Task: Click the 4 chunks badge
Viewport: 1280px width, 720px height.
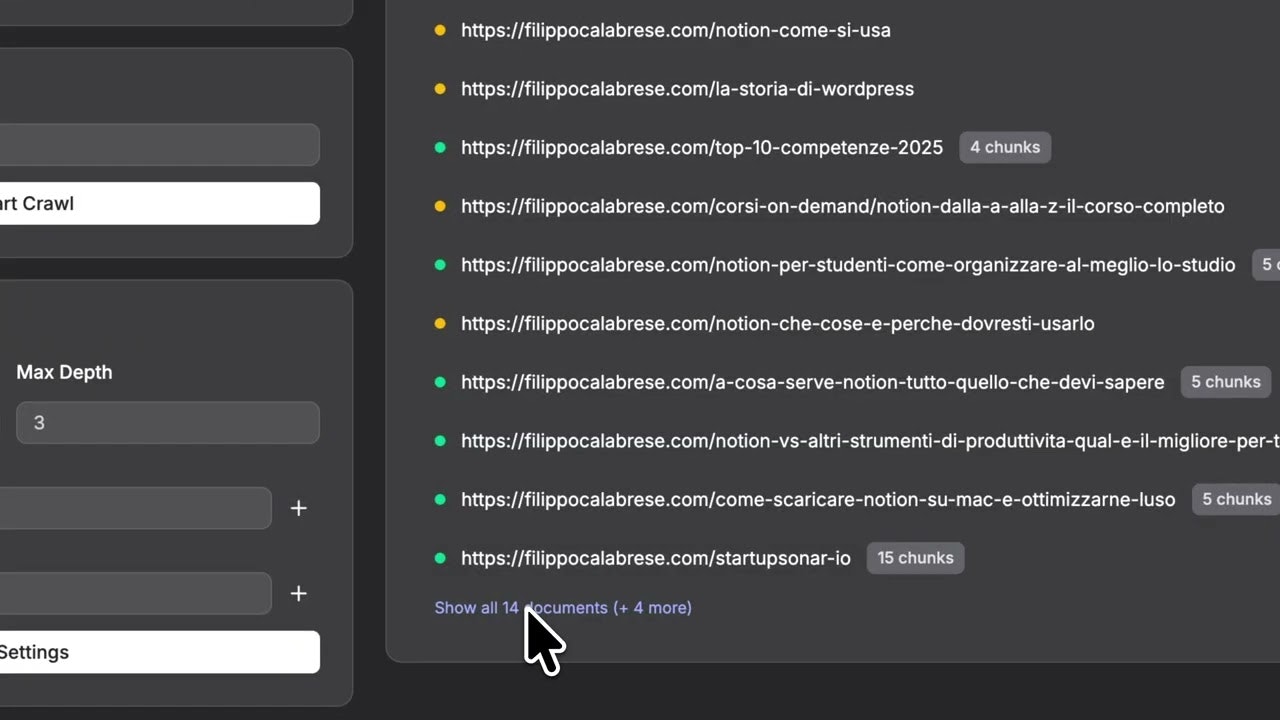Action: point(1005,147)
